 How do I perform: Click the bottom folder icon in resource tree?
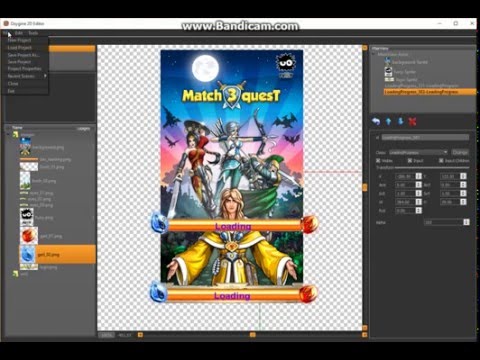15,274
